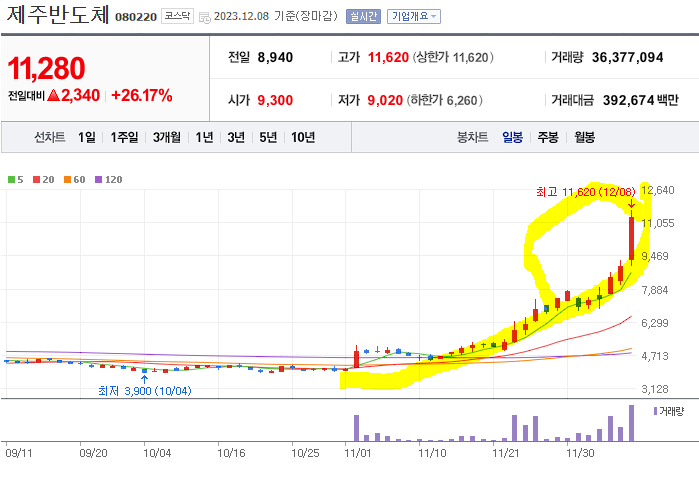Image resolution: width=699 pixels, height=480 pixels.
Task: Click the 고가 value 11,620
Action: click(x=388, y=57)
